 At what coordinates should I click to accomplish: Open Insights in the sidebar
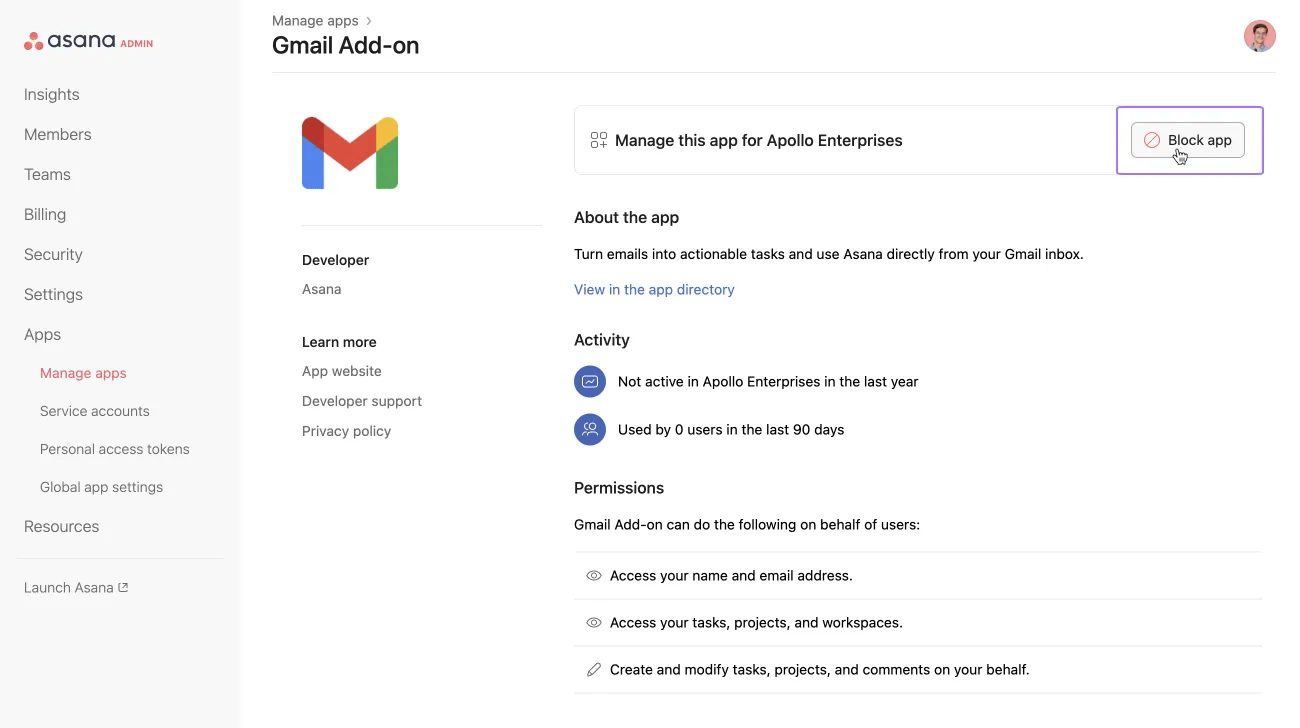(x=52, y=94)
